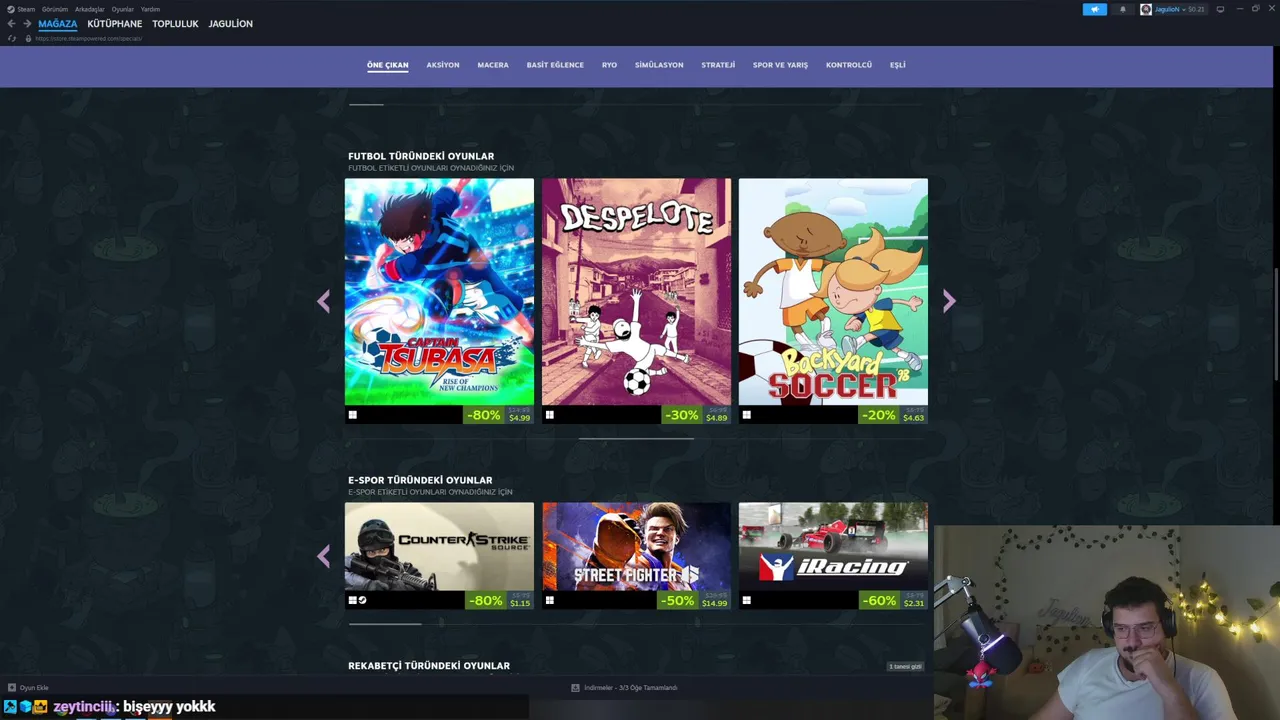Image resolution: width=1280 pixels, height=720 pixels.
Task: Switch to the MAĞAZA tab
Action: click(58, 24)
